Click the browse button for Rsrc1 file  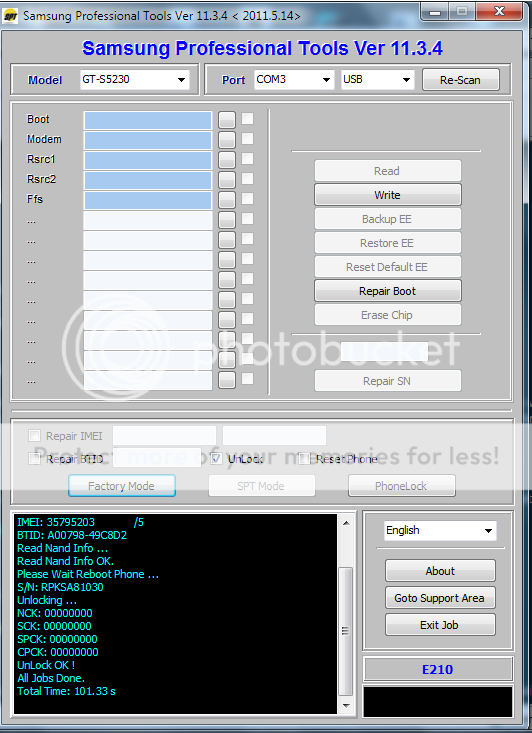227,160
